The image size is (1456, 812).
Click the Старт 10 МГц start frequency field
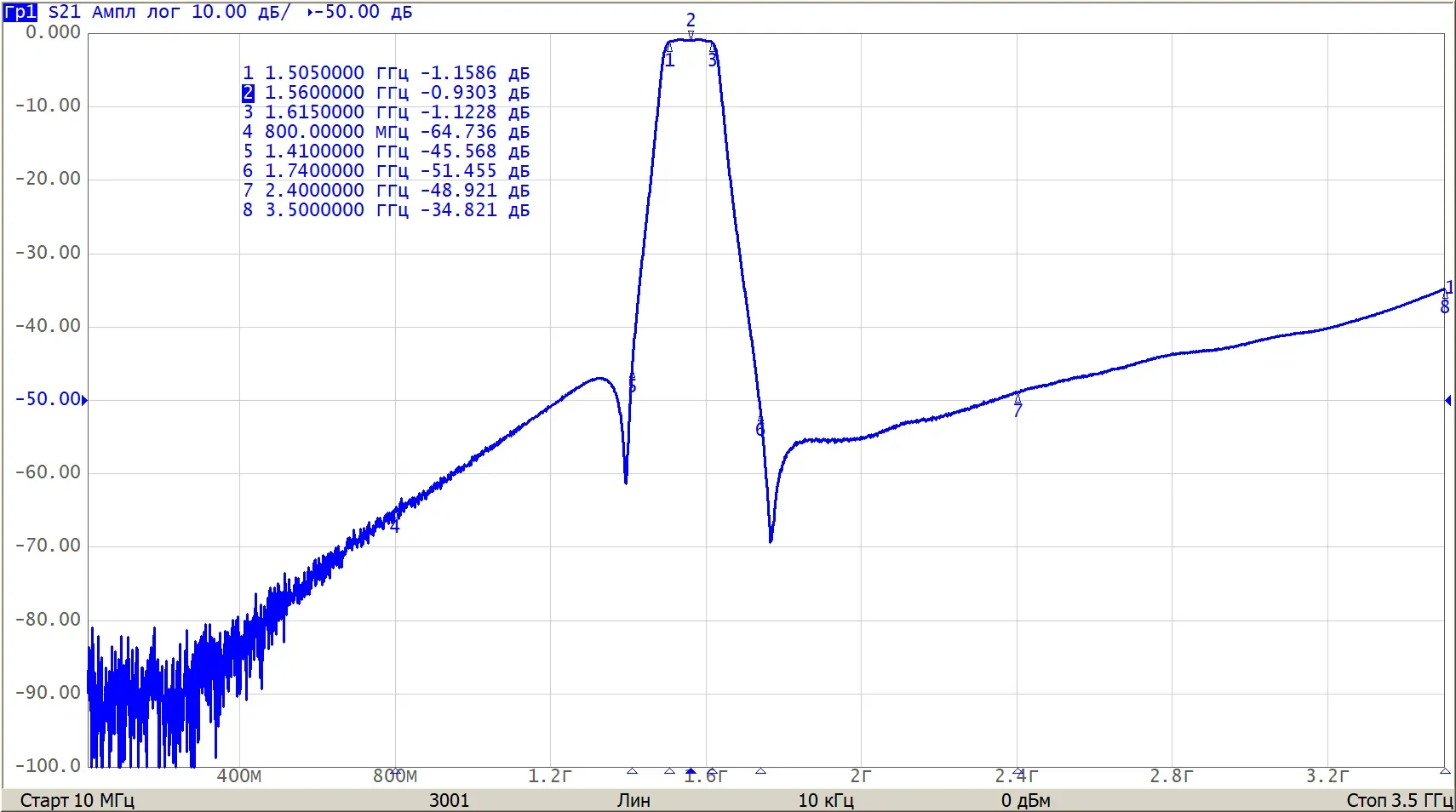click(x=77, y=801)
